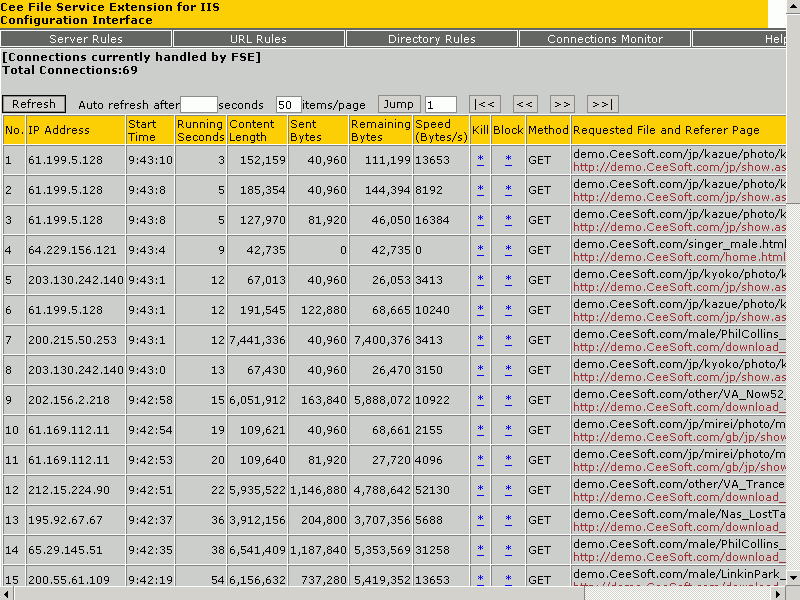Focus the auto refresh seconds field
The height and width of the screenshot is (600, 800).
(199, 105)
